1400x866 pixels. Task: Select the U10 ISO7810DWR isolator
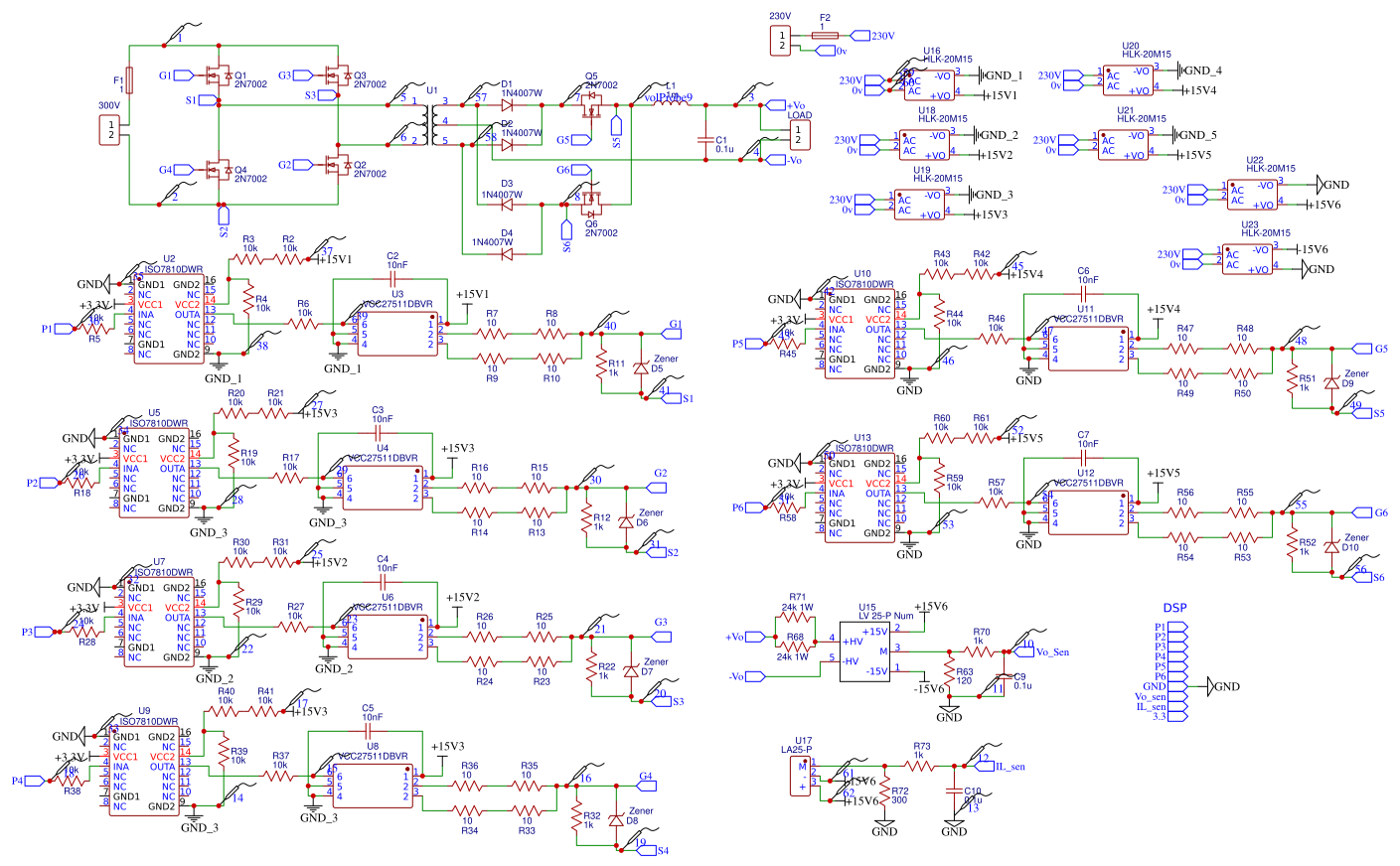point(859,334)
